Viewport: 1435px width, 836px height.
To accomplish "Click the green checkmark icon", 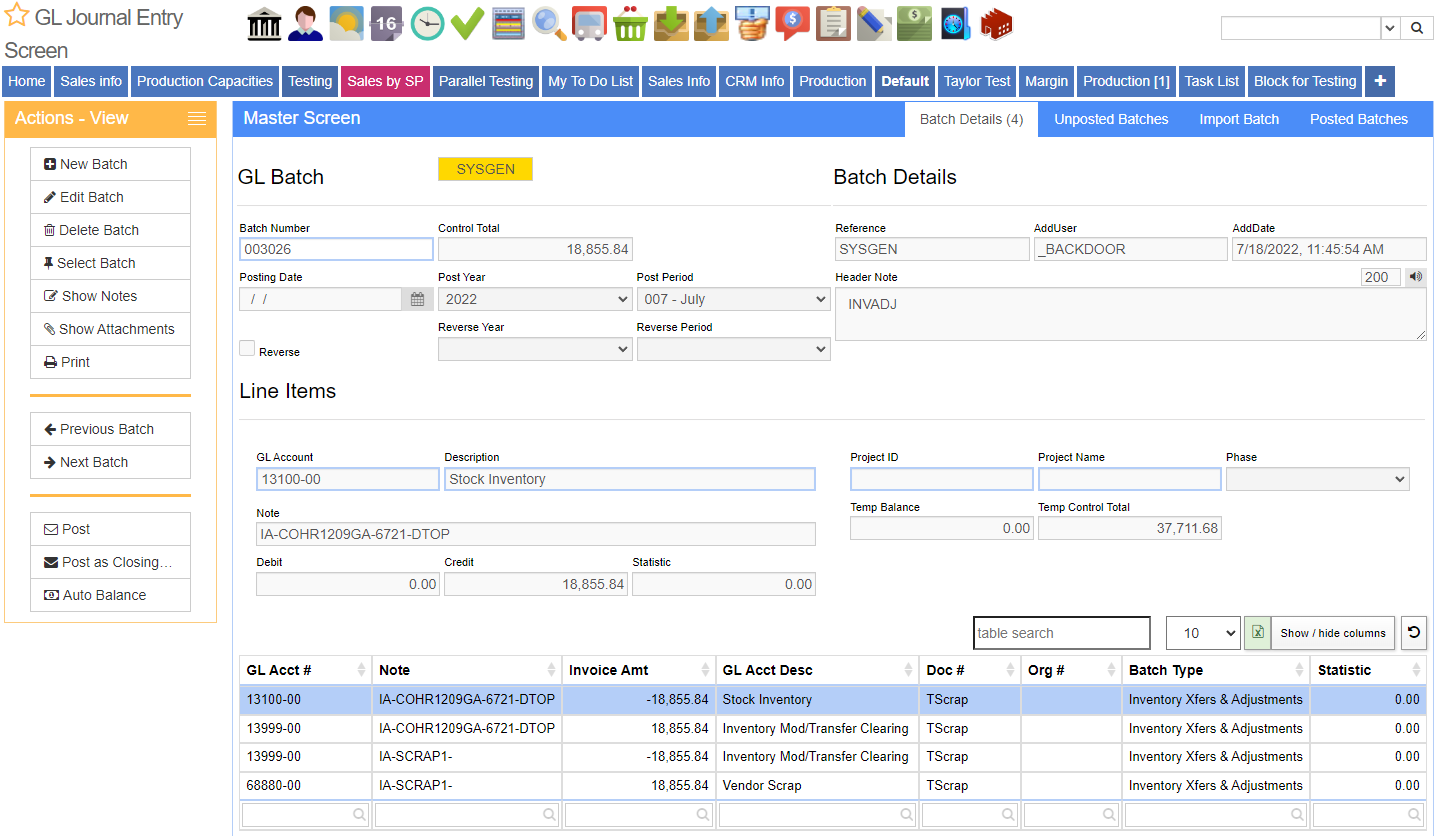I will pyautogui.click(x=467, y=24).
